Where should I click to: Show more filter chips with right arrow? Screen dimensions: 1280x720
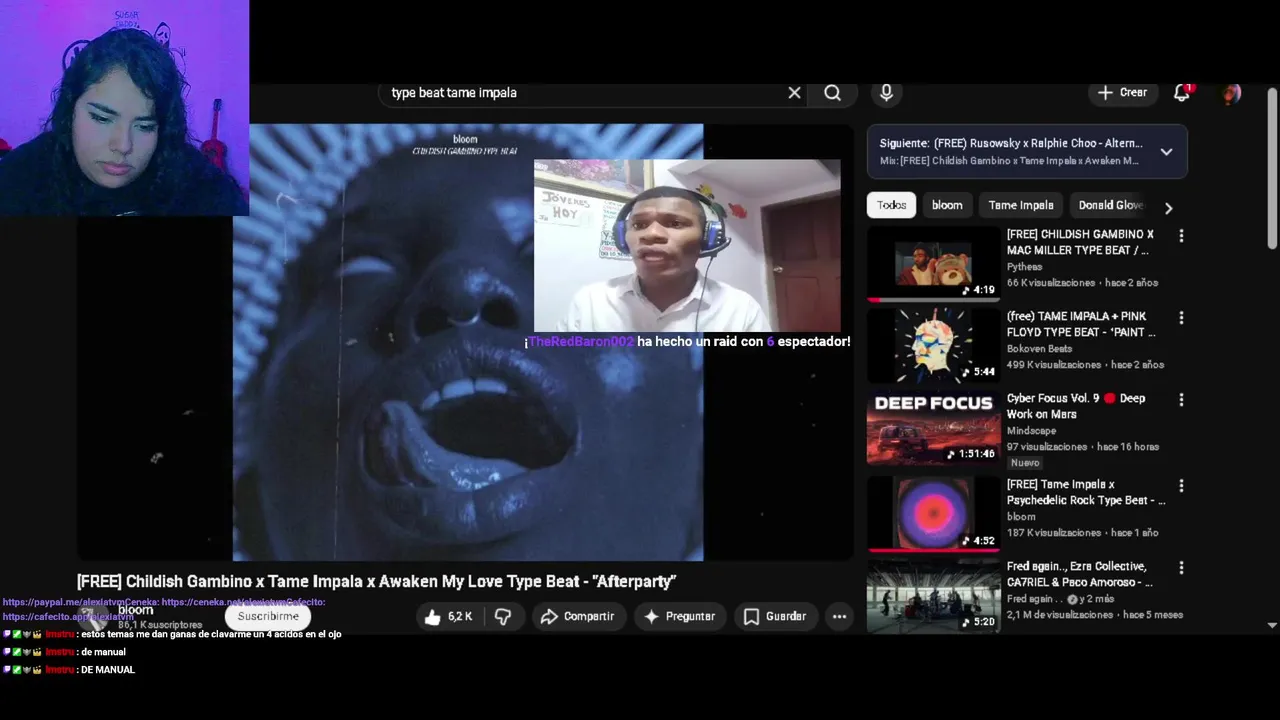(x=1168, y=207)
